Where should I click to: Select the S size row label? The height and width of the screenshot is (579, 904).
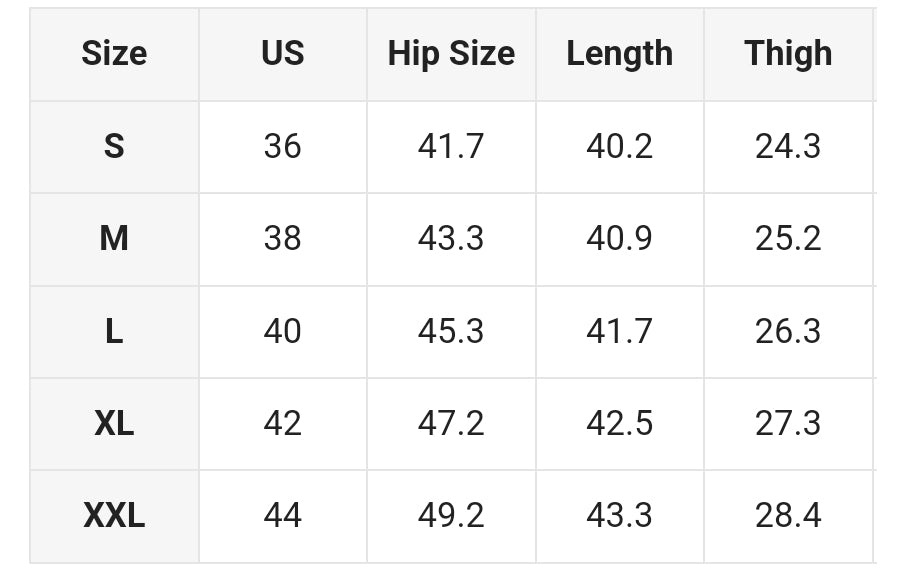[x=114, y=146]
